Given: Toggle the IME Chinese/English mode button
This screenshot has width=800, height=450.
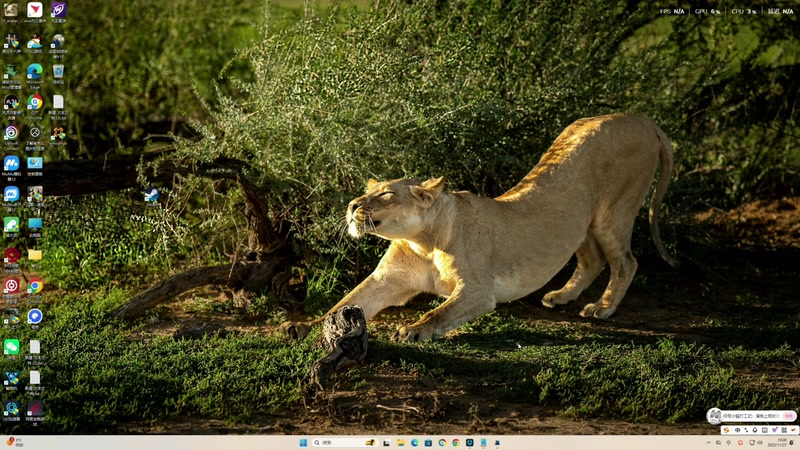Looking at the screenshot, I should coord(737,430).
